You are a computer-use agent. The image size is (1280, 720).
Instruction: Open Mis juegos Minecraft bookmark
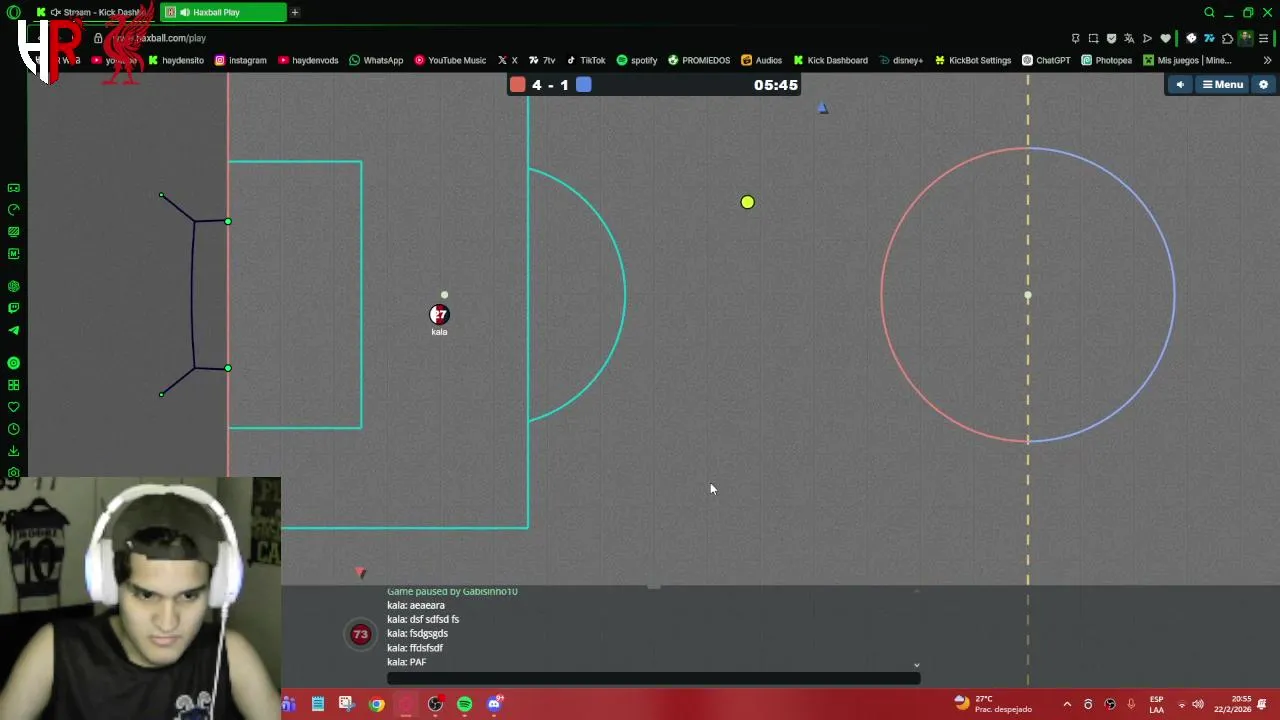1187,60
